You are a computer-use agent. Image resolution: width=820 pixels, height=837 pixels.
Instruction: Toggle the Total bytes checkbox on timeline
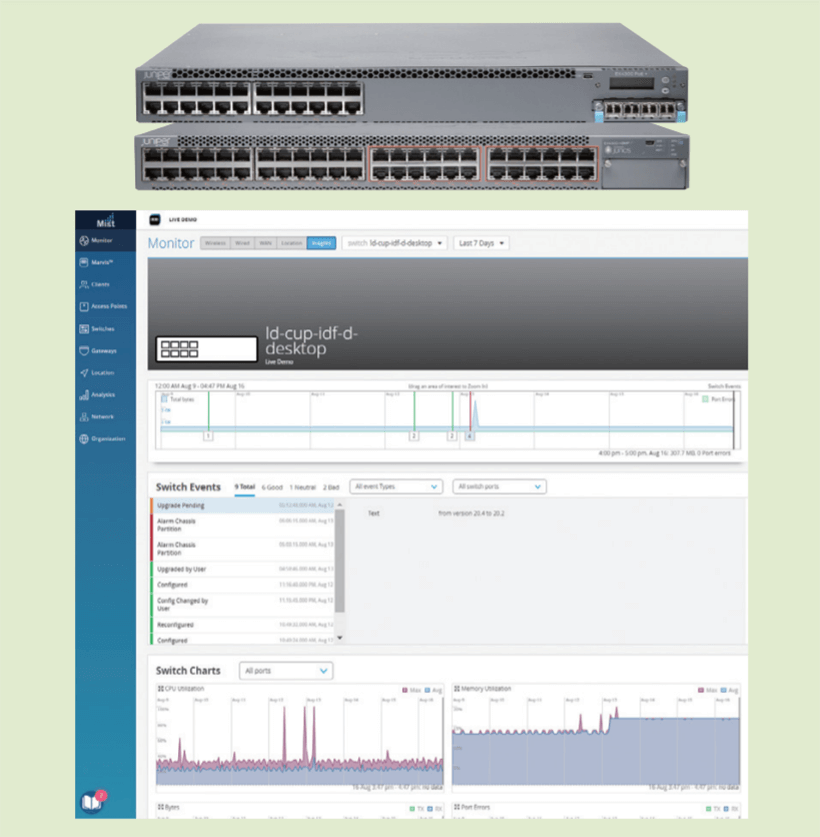[x=165, y=399]
